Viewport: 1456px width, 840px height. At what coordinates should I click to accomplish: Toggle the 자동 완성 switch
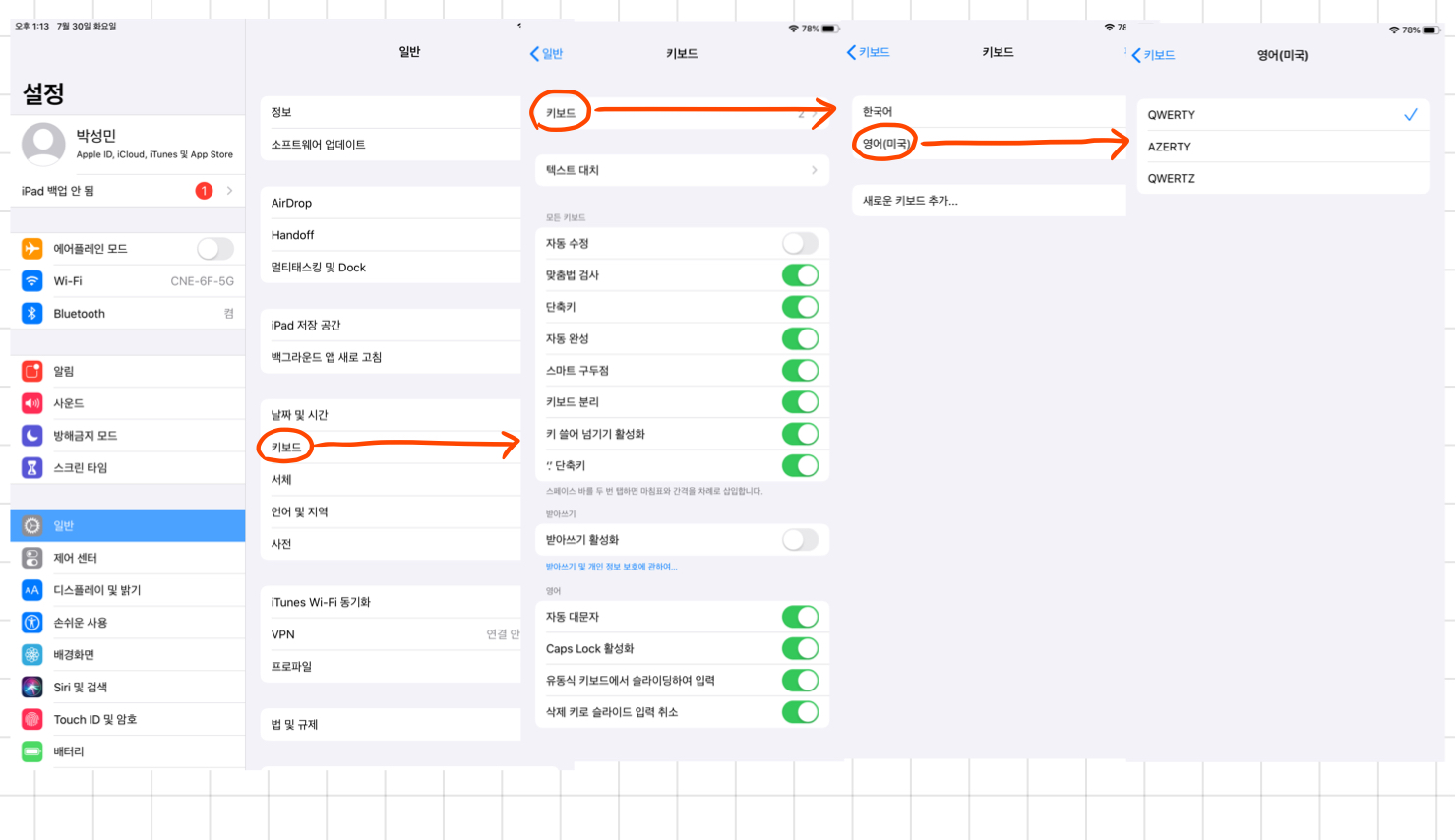click(800, 338)
